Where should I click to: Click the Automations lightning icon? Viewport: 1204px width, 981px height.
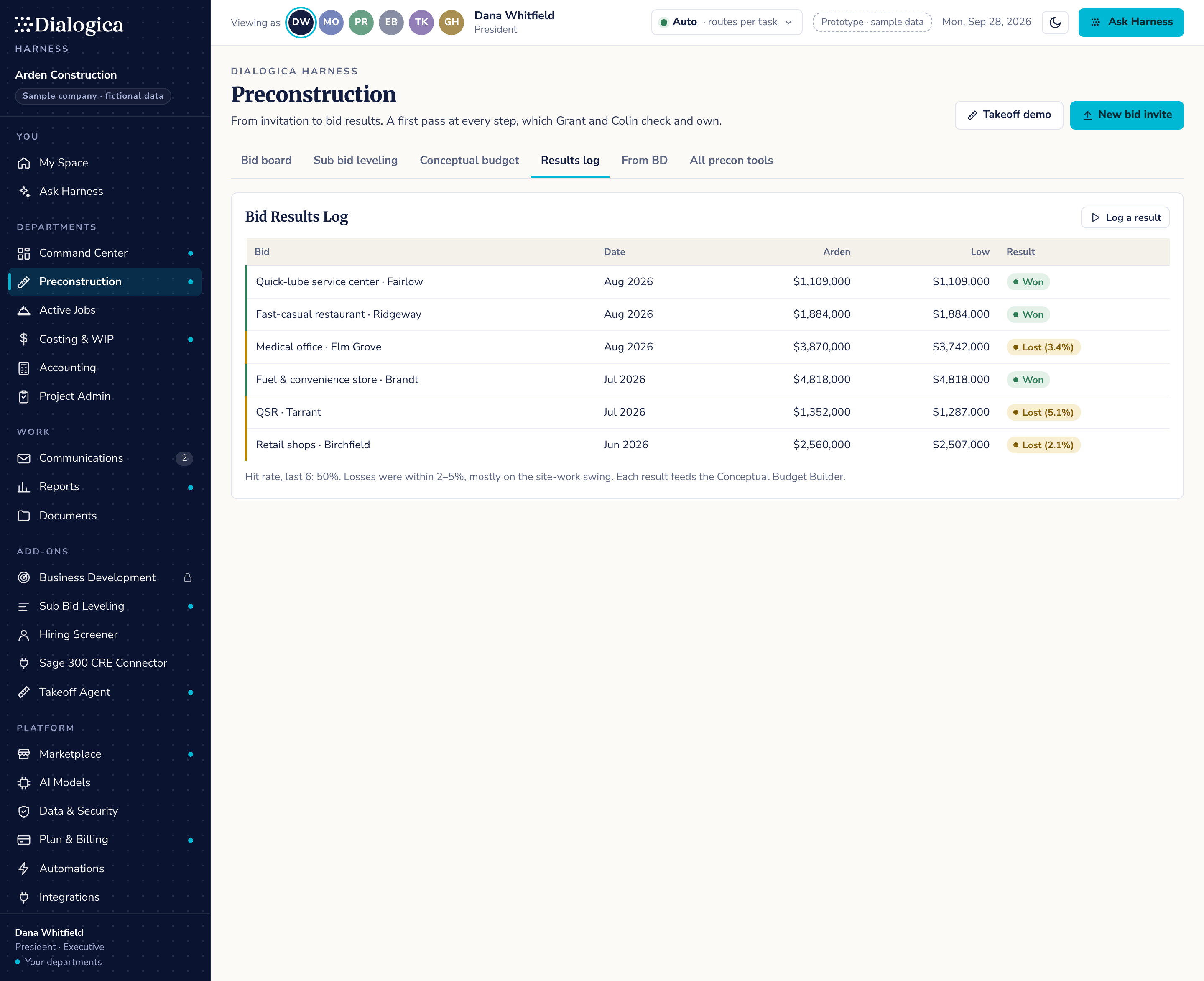pos(24,869)
